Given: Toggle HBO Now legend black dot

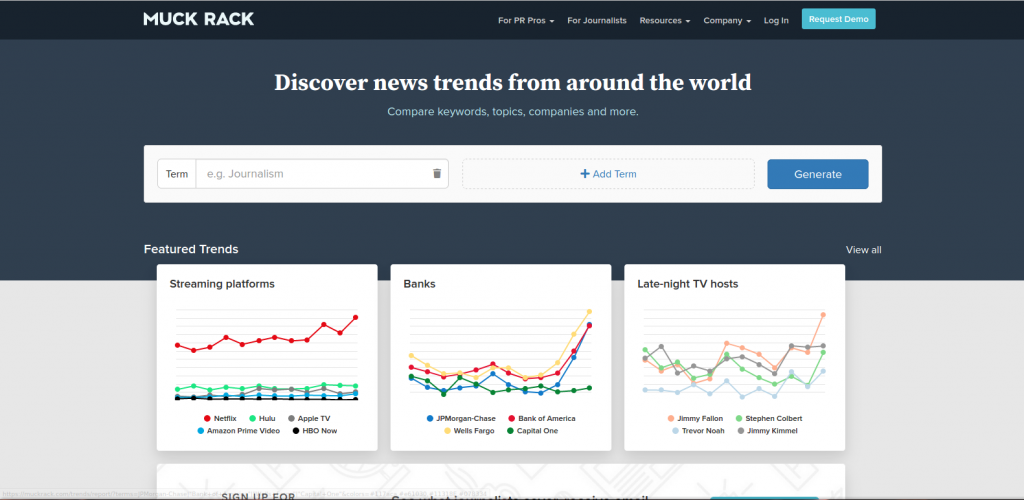Looking at the screenshot, I should 296,431.
